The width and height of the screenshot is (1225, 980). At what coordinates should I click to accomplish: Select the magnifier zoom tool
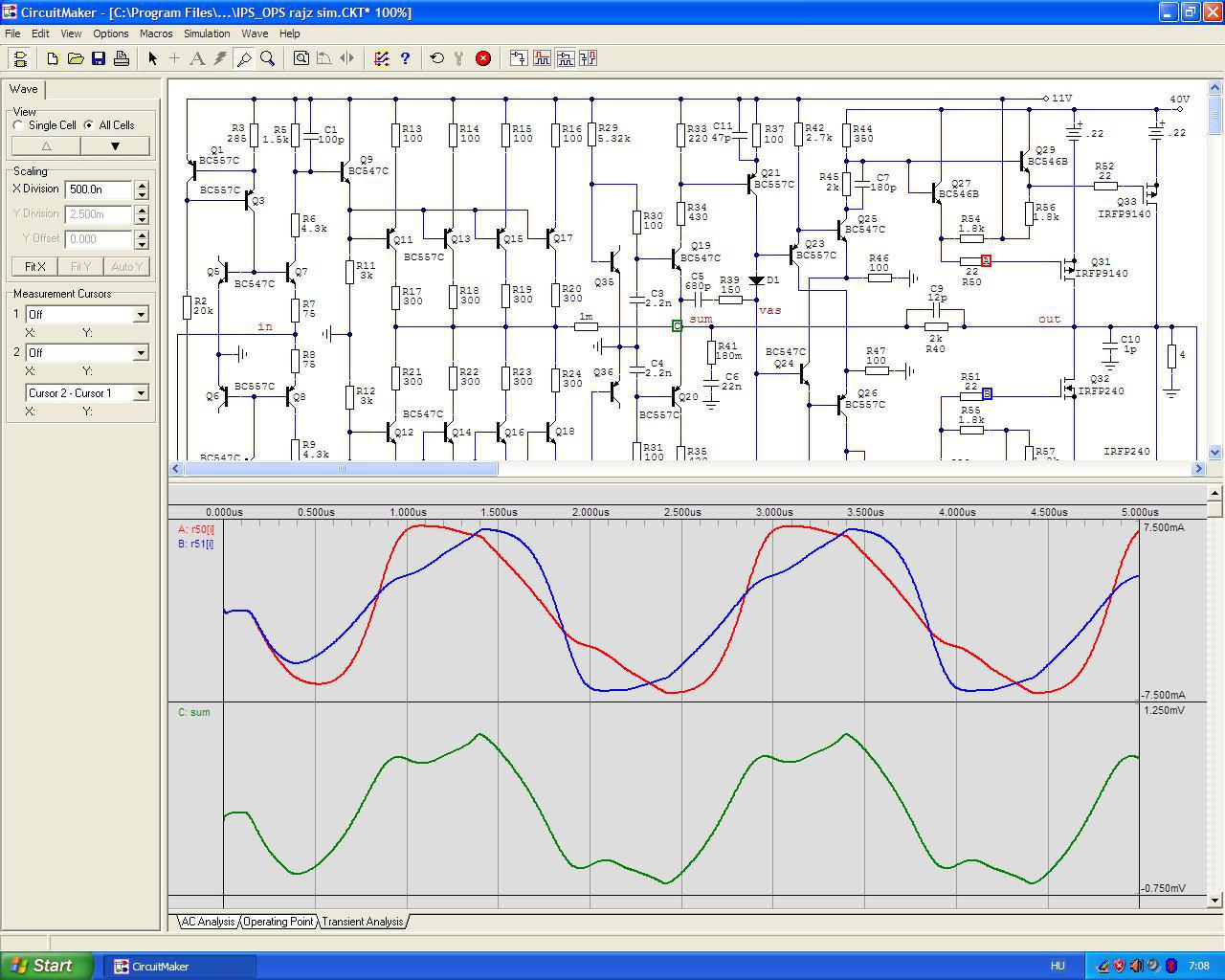pos(268,58)
